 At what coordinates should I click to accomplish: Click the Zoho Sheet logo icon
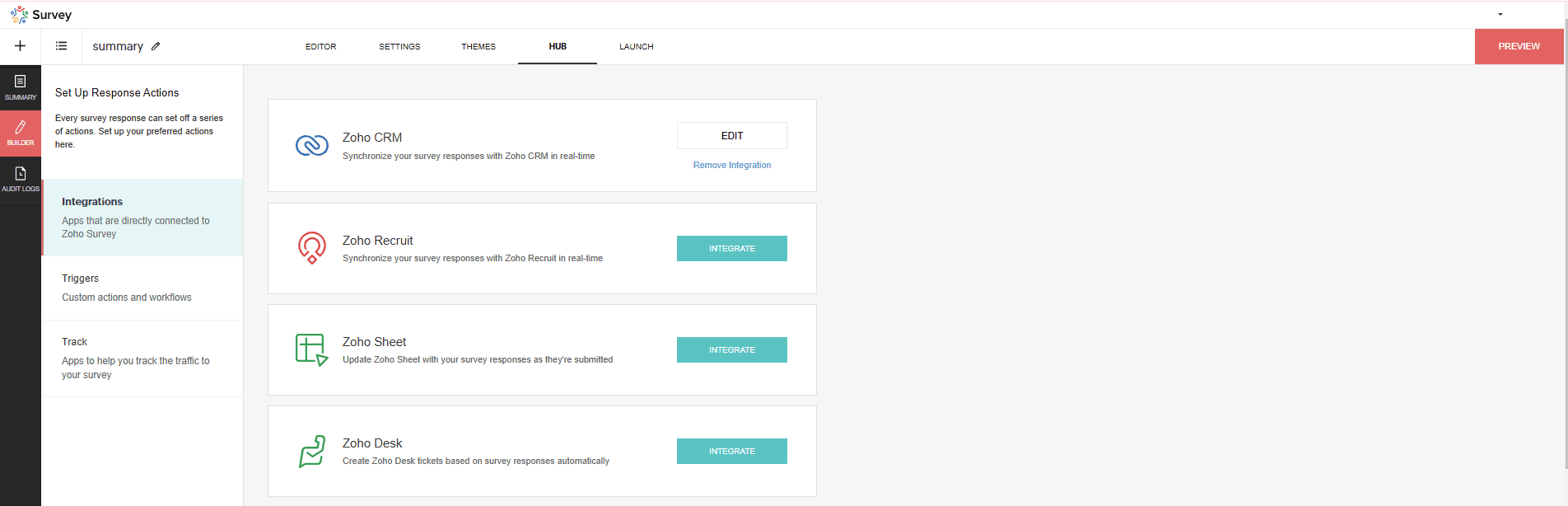(312, 349)
